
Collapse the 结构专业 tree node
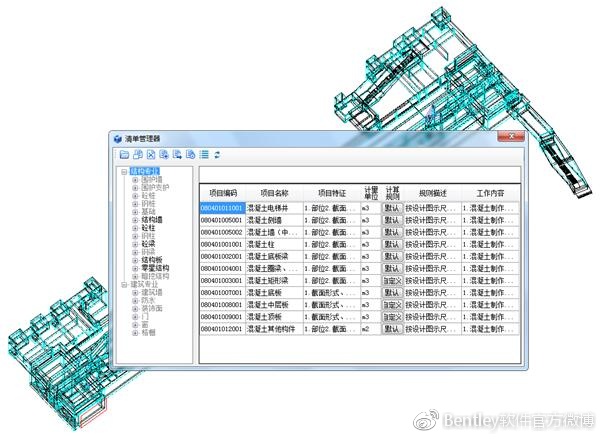click(125, 172)
